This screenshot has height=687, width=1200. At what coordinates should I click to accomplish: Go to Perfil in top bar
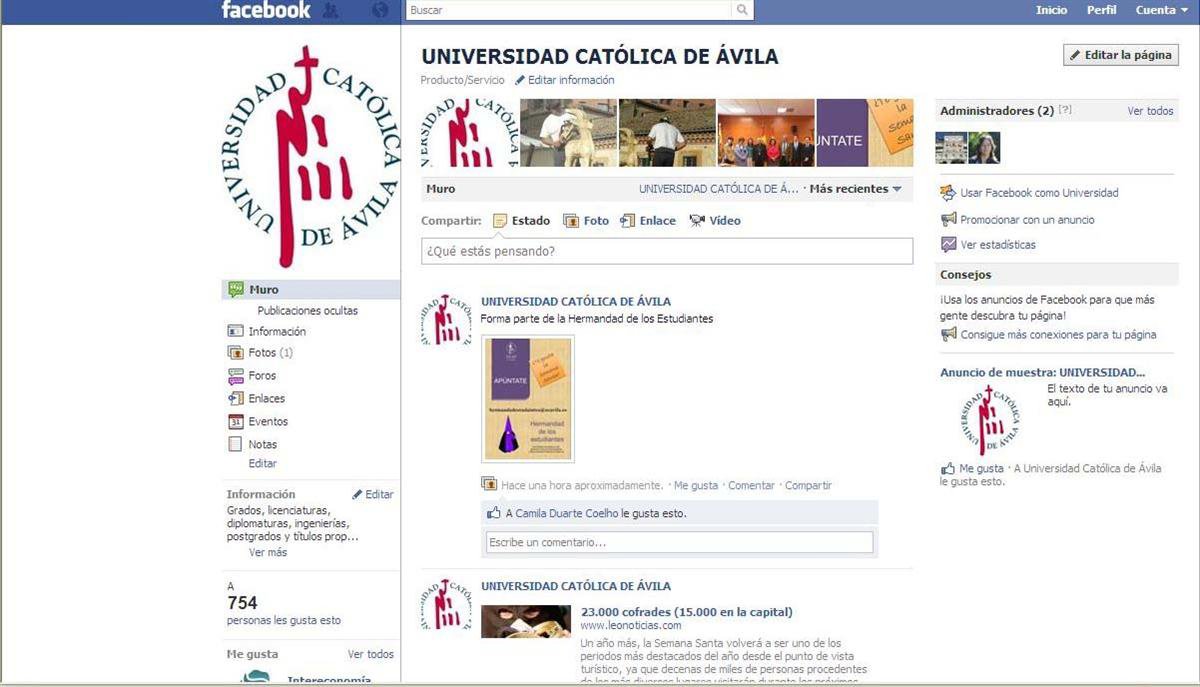click(x=1101, y=10)
